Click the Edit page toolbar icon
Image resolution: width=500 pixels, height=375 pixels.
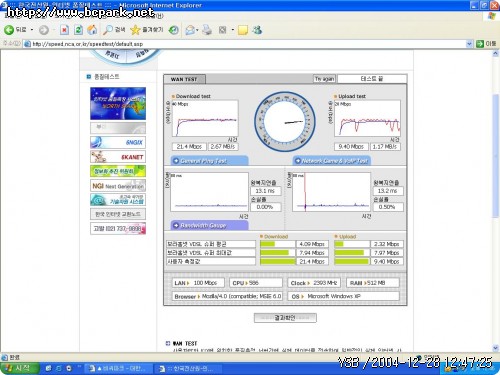tap(223, 30)
